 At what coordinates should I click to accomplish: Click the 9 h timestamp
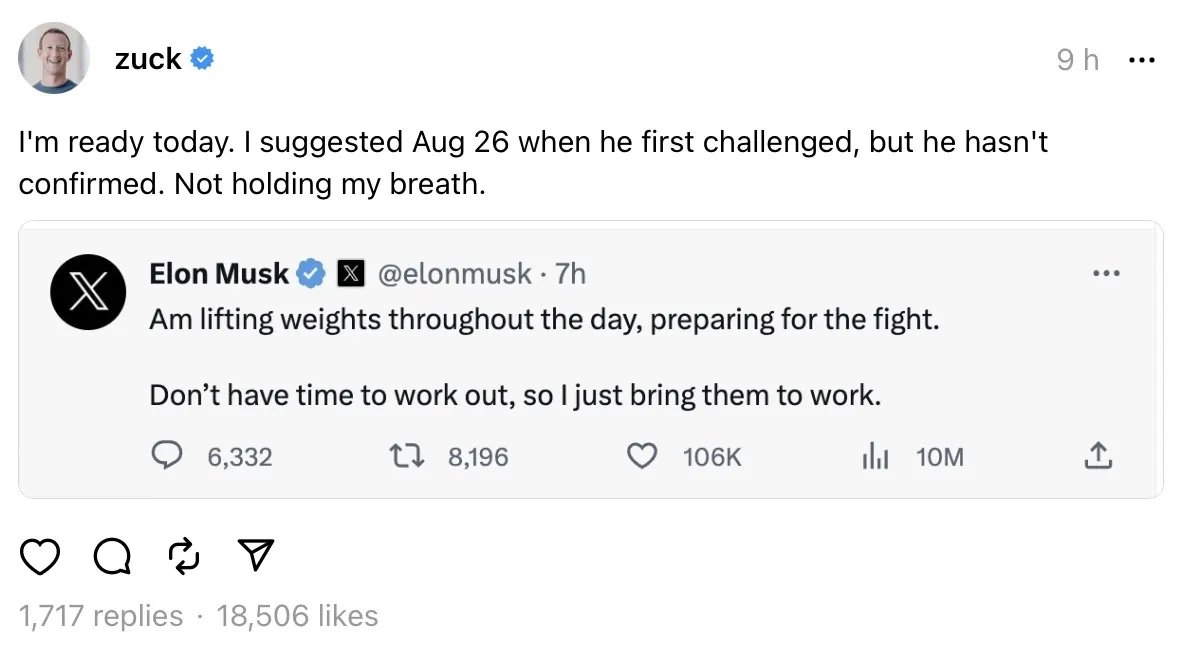click(x=1077, y=60)
